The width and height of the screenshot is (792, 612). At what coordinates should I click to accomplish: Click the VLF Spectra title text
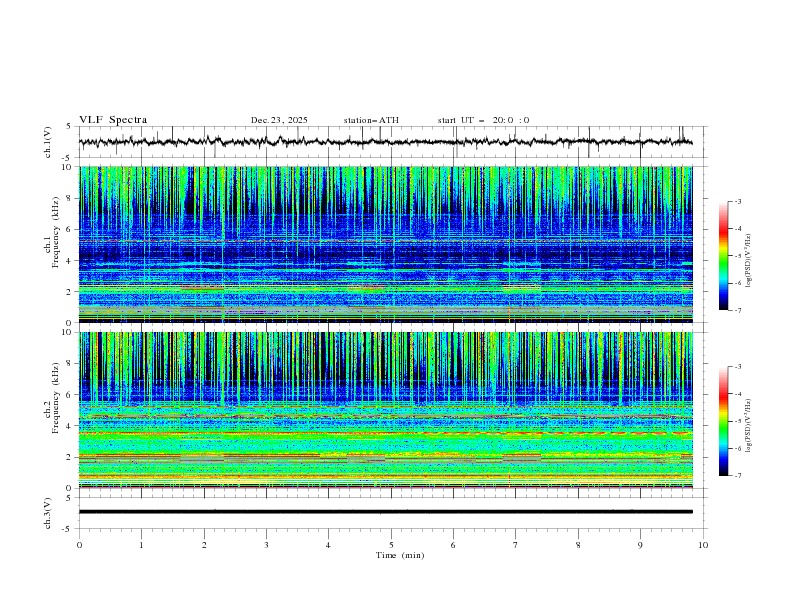pyautogui.click(x=113, y=120)
